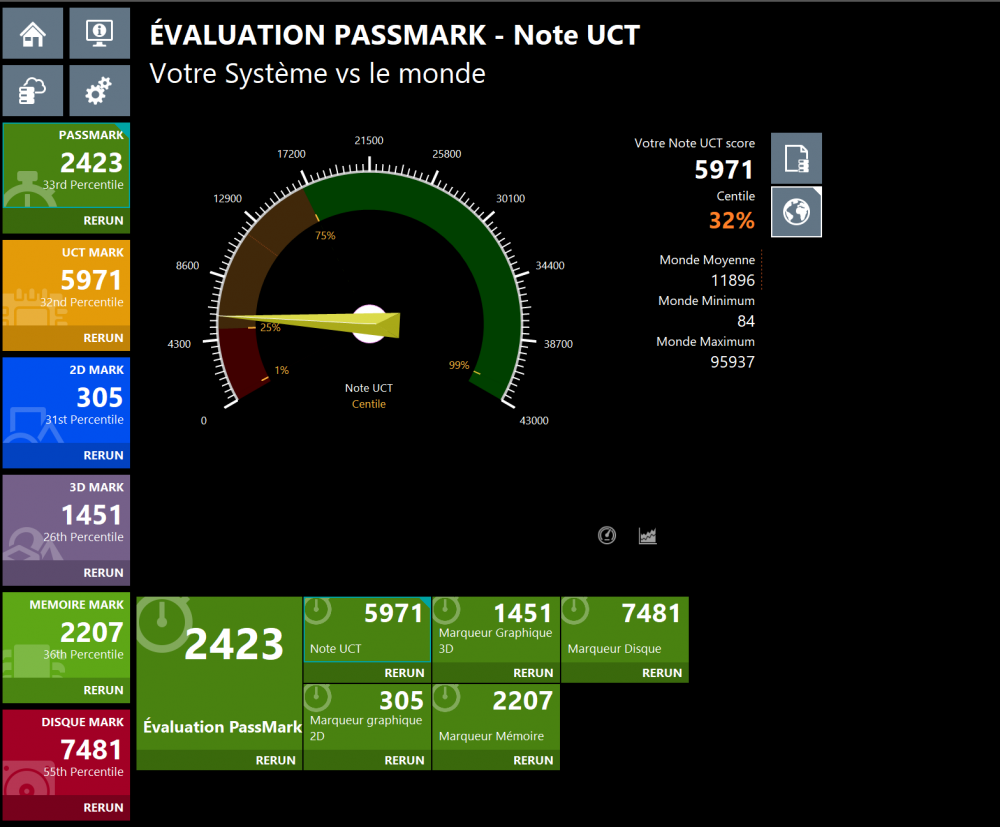Click the gauge's orange Centile label
This screenshot has height=827, width=1000.
pos(369,404)
